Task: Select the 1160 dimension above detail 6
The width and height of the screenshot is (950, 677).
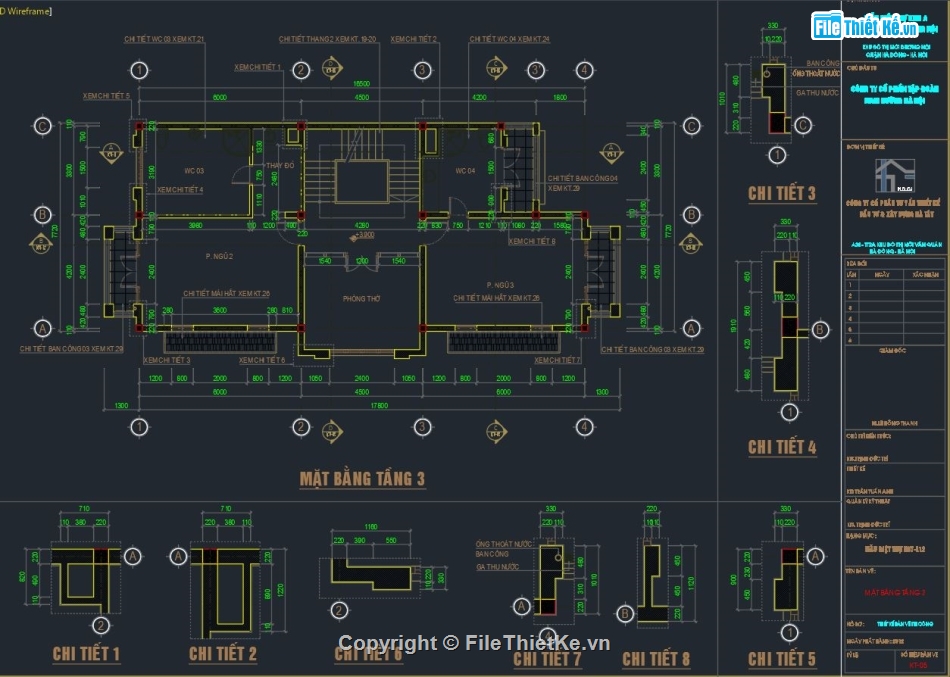Action: [x=371, y=527]
